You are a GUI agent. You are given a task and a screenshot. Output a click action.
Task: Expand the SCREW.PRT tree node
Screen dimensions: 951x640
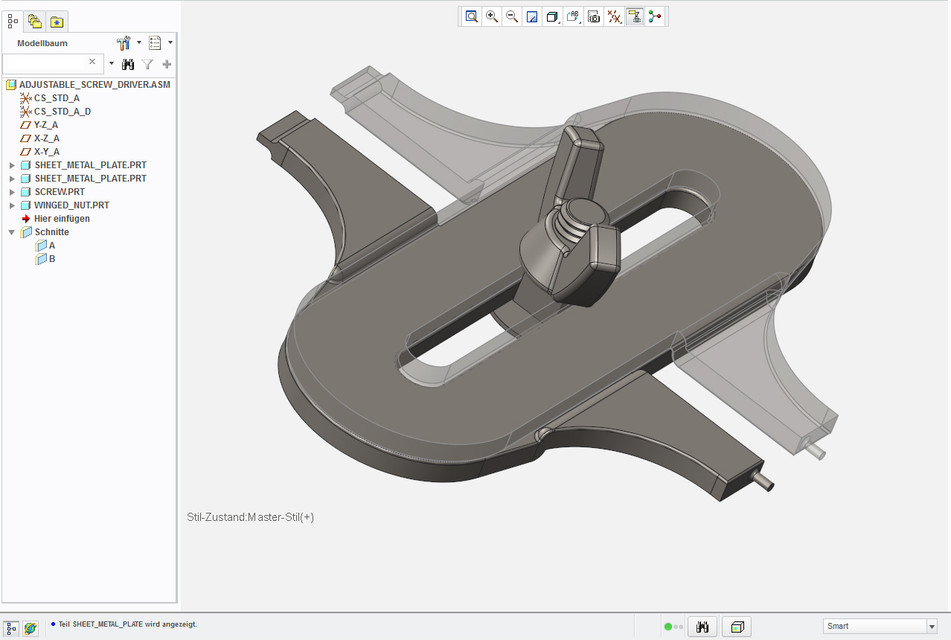tap(12, 191)
